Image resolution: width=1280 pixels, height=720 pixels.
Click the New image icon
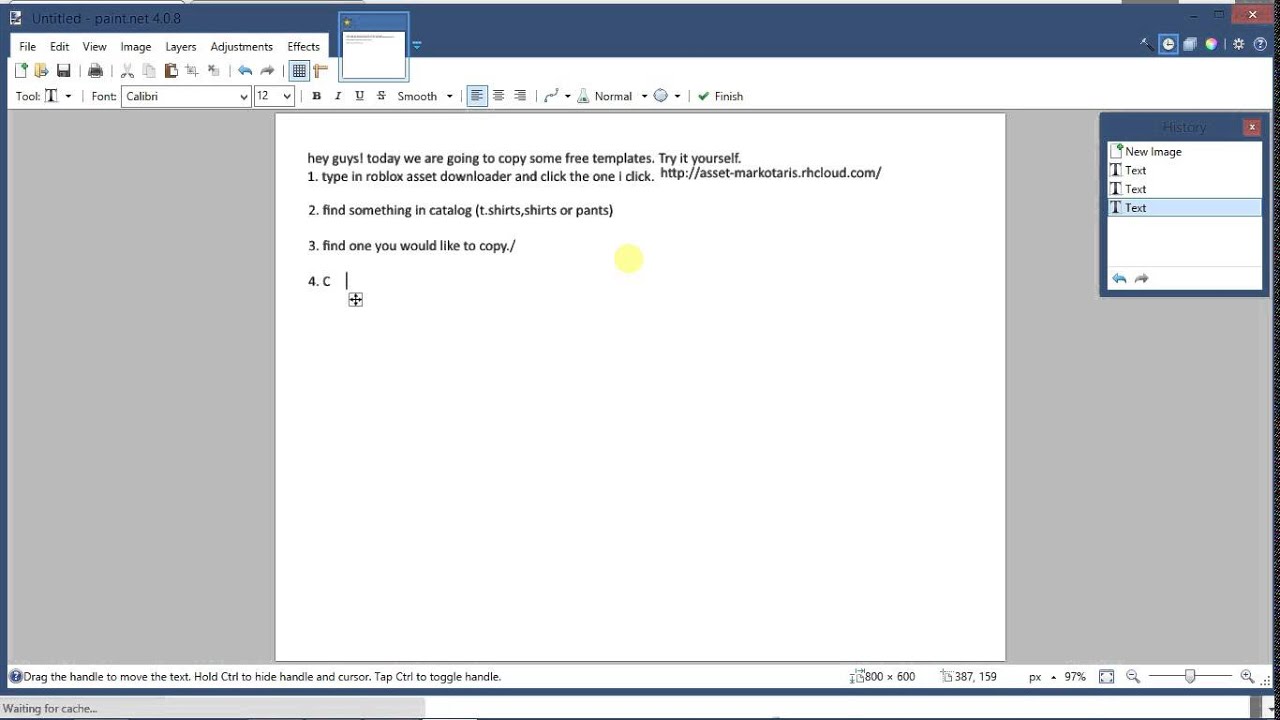point(21,70)
